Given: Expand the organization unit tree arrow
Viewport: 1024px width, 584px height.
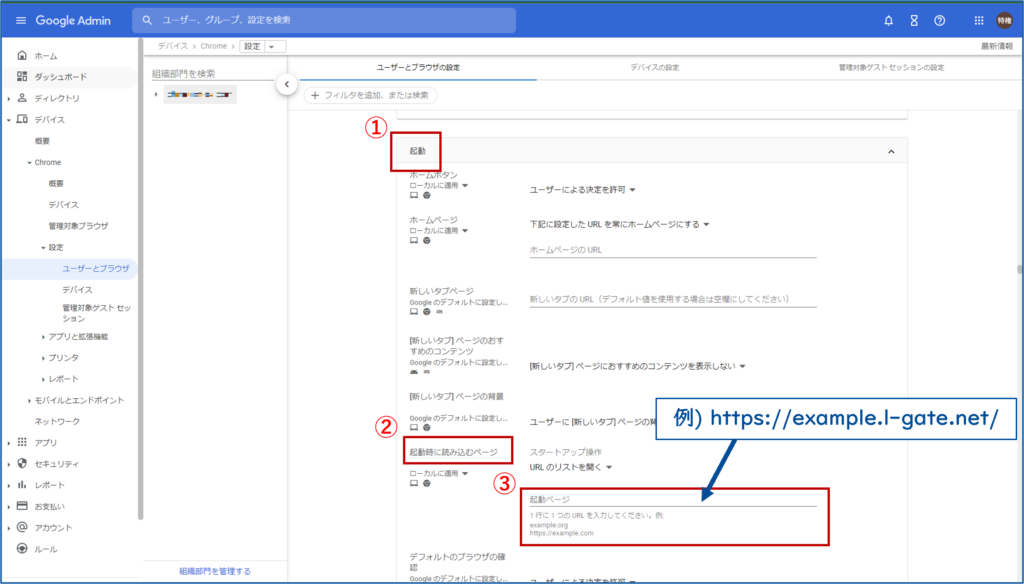Looking at the screenshot, I should pyautogui.click(x=156, y=95).
